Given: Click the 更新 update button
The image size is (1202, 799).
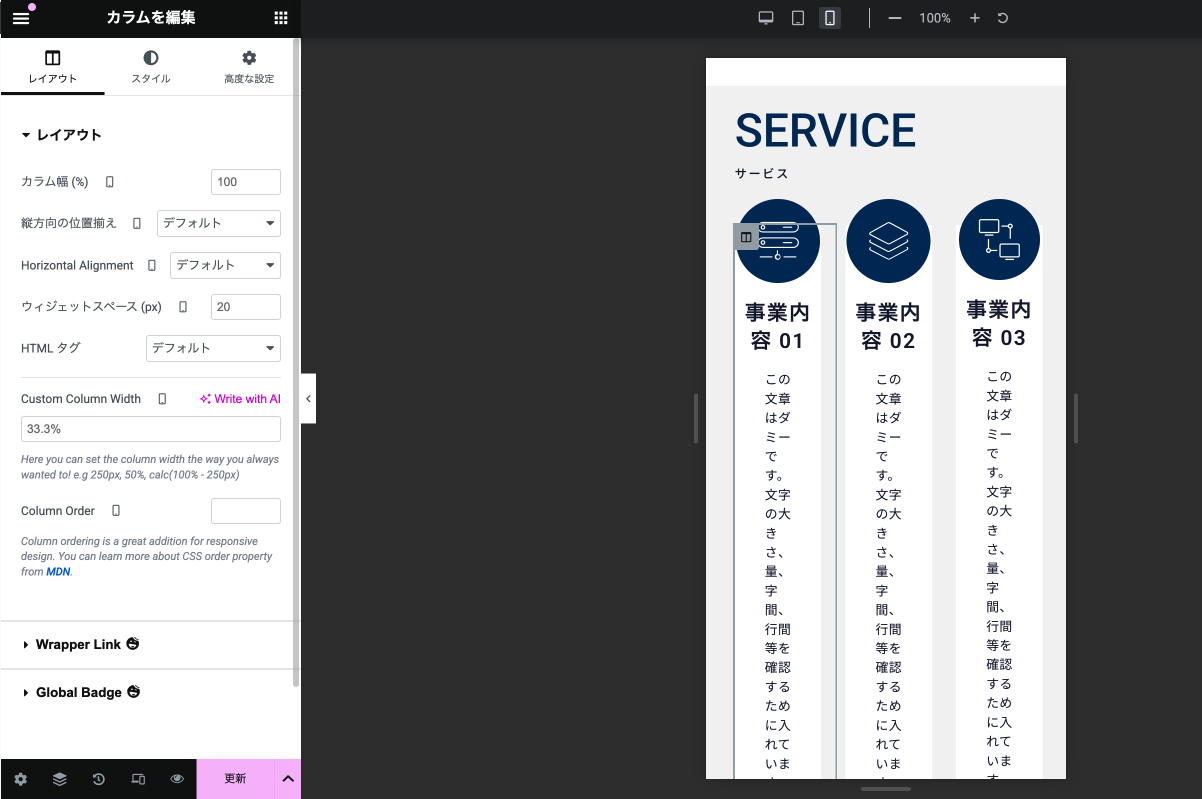Looking at the screenshot, I should coord(235,779).
